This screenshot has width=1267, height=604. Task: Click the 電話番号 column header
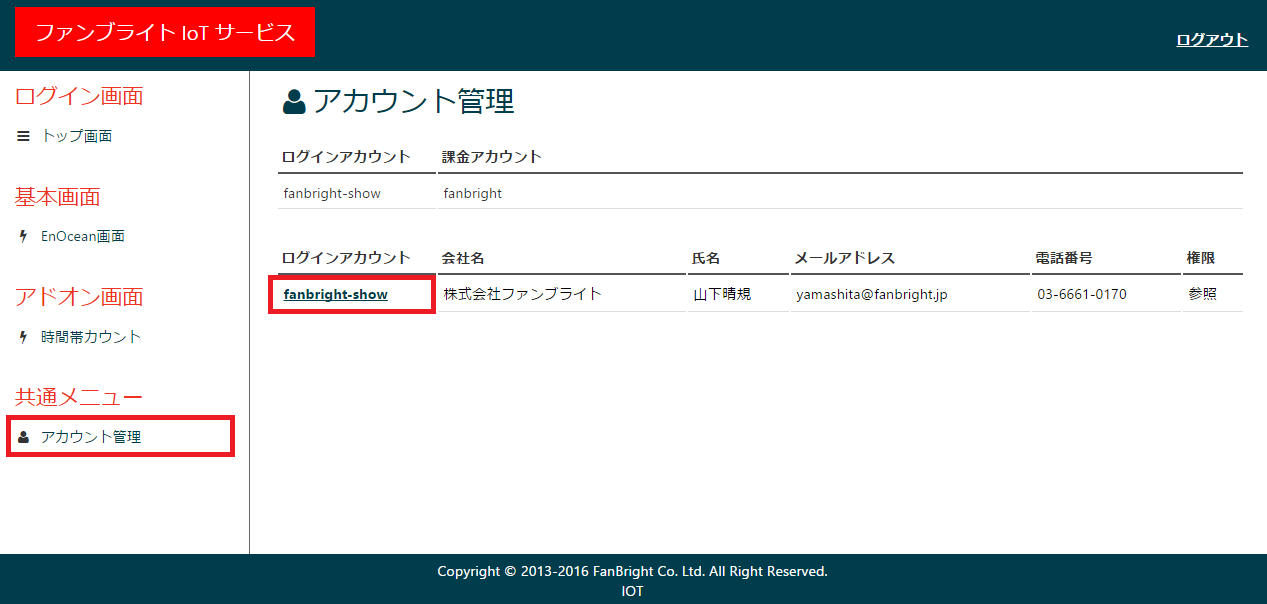tap(1064, 258)
